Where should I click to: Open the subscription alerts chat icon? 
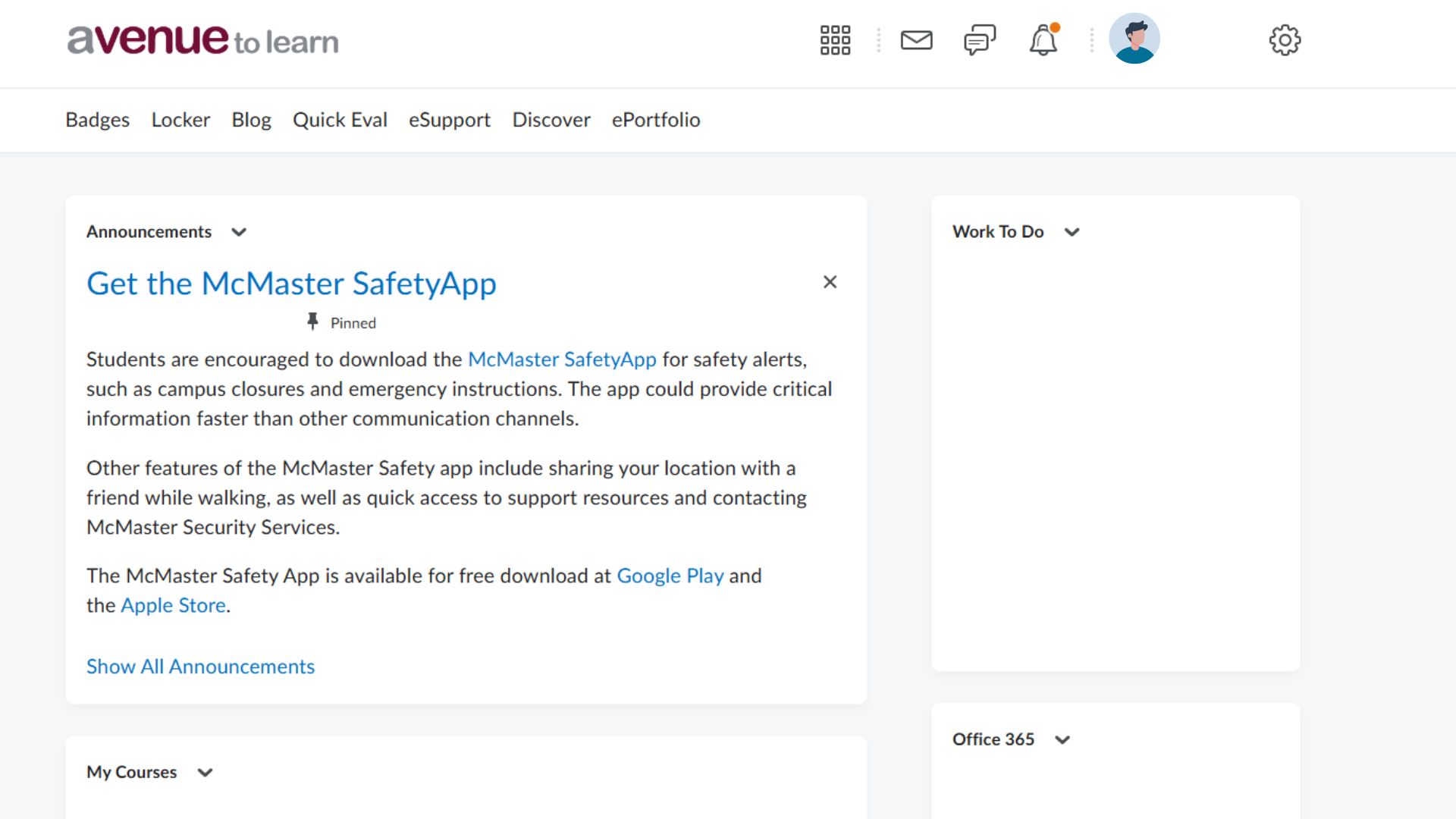click(980, 40)
